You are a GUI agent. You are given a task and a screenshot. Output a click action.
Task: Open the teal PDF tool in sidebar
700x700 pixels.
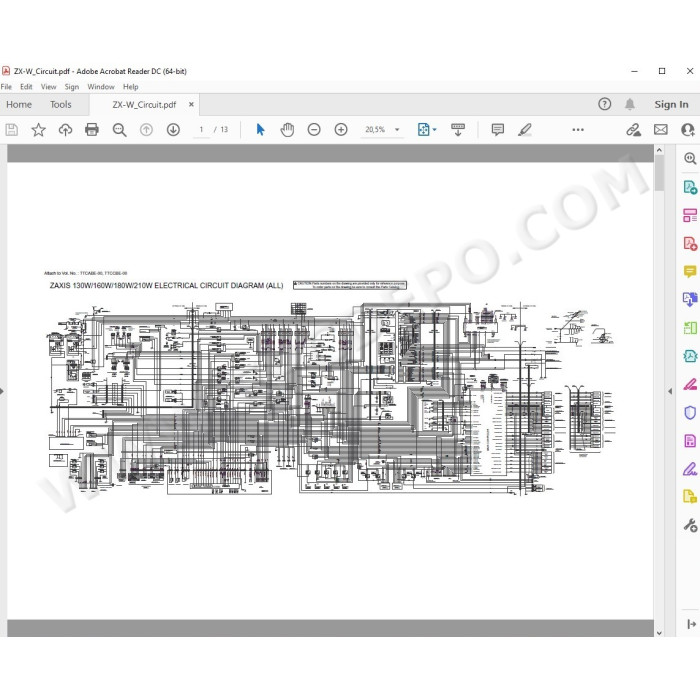pyautogui.click(x=690, y=356)
